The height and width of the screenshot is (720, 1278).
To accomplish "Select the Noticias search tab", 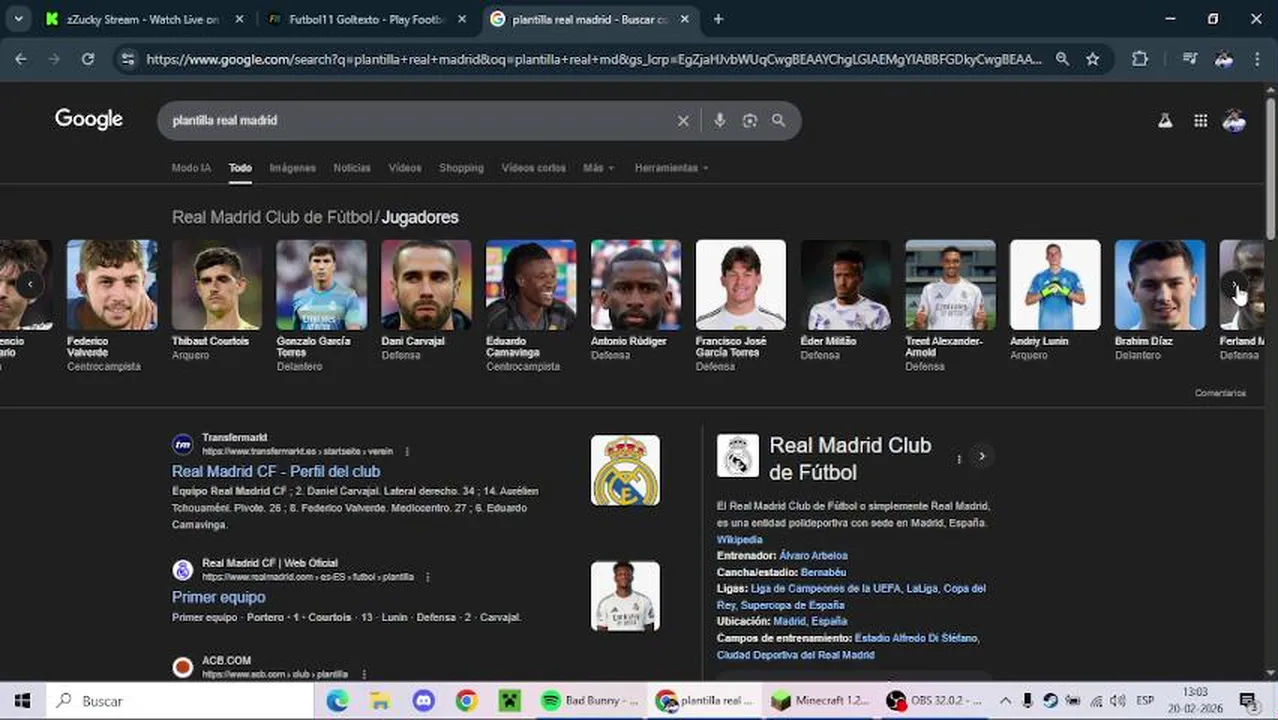I will click(x=352, y=168).
